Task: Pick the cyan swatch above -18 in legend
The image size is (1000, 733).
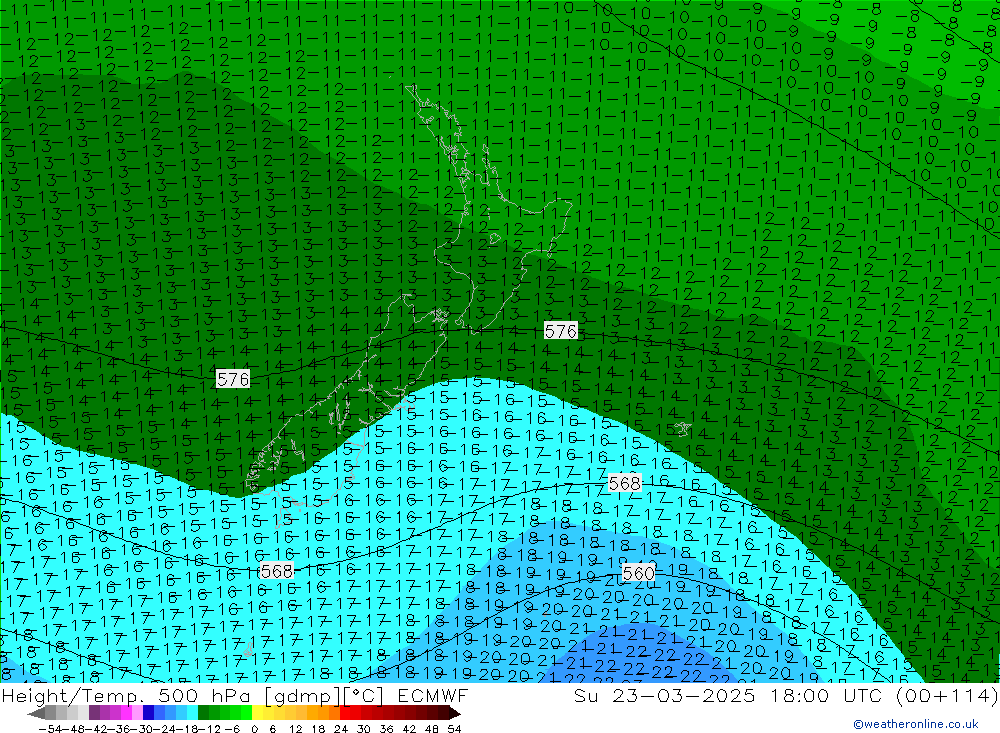Action: click(192, 712)
